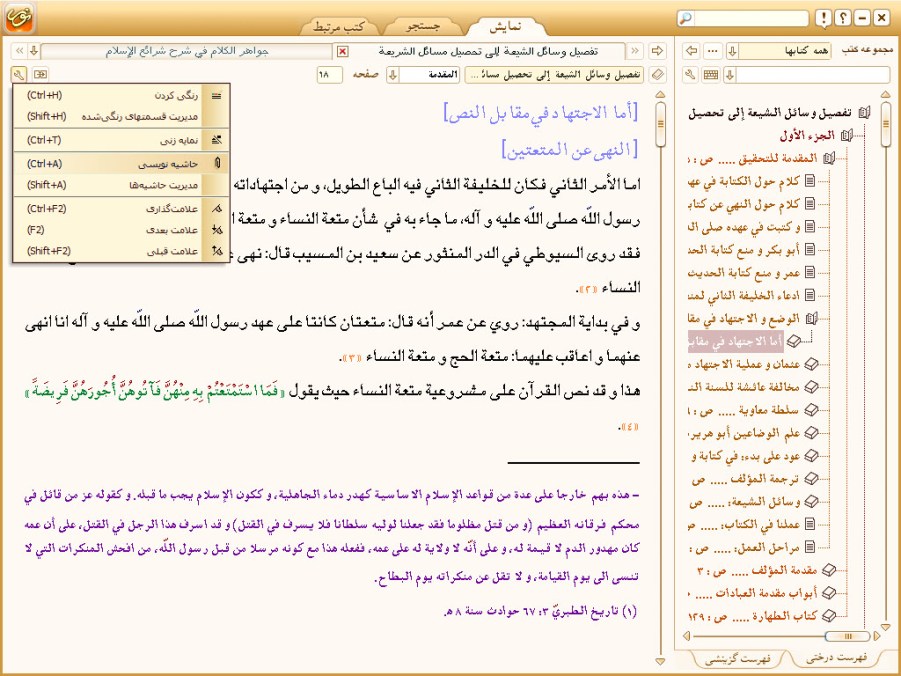Switch to the فهرست درختی tab
Image resolution: width=901 pixels, height=676 pixels.
[x=836, y=658]
